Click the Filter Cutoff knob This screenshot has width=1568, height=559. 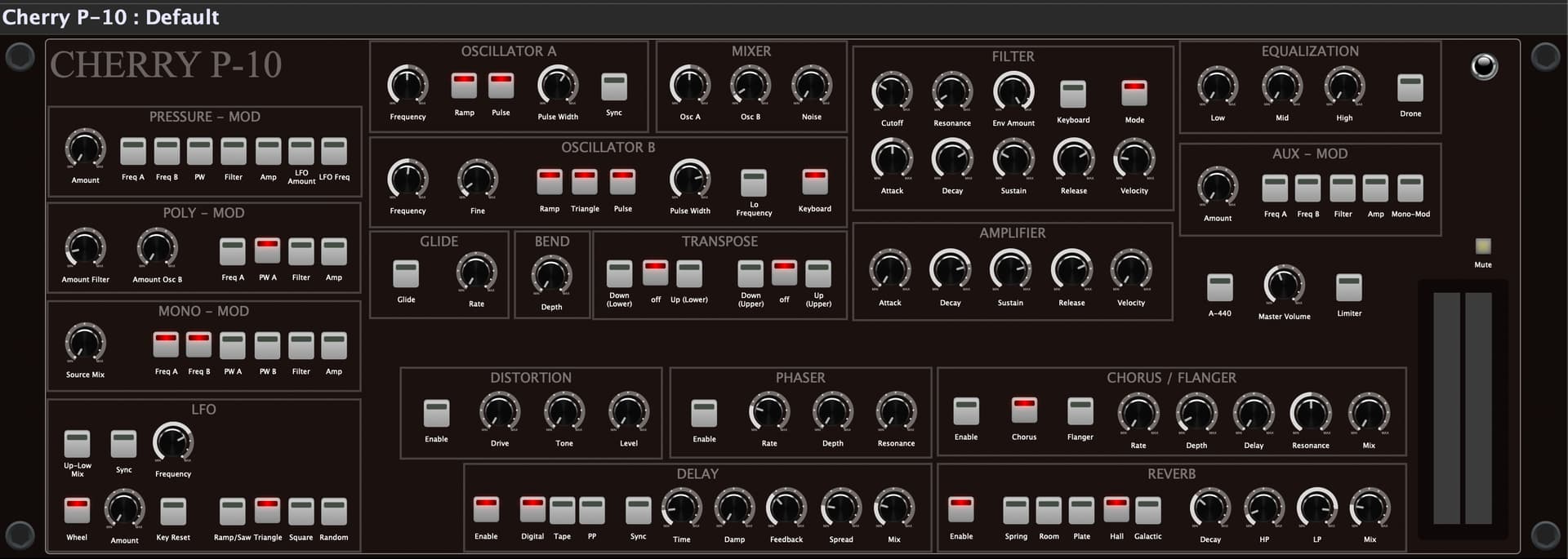pos(892,91)
